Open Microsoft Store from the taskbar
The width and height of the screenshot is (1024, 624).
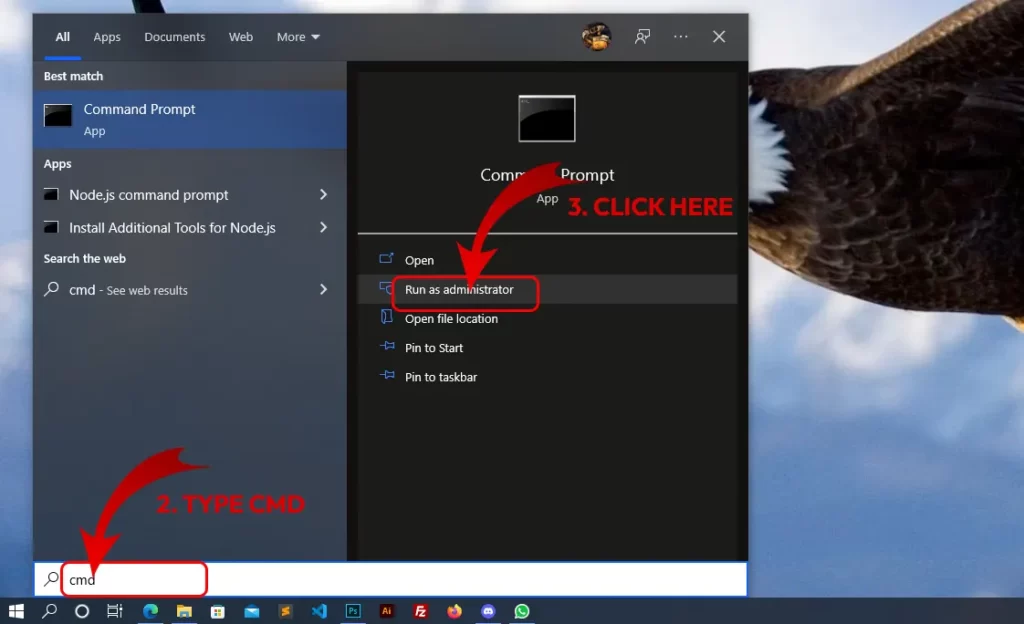pos(217,611)
